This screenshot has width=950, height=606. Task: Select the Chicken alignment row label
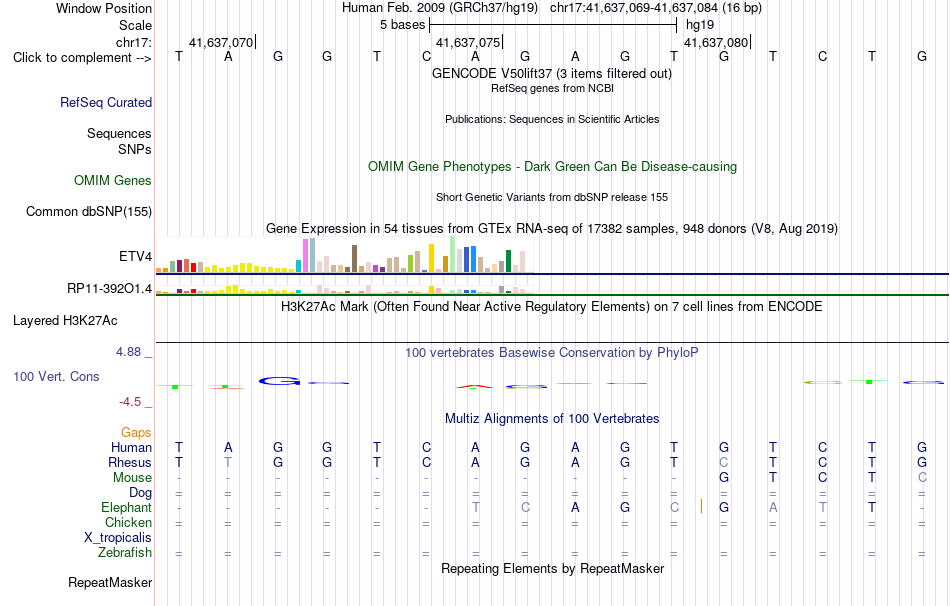point(128,522)
